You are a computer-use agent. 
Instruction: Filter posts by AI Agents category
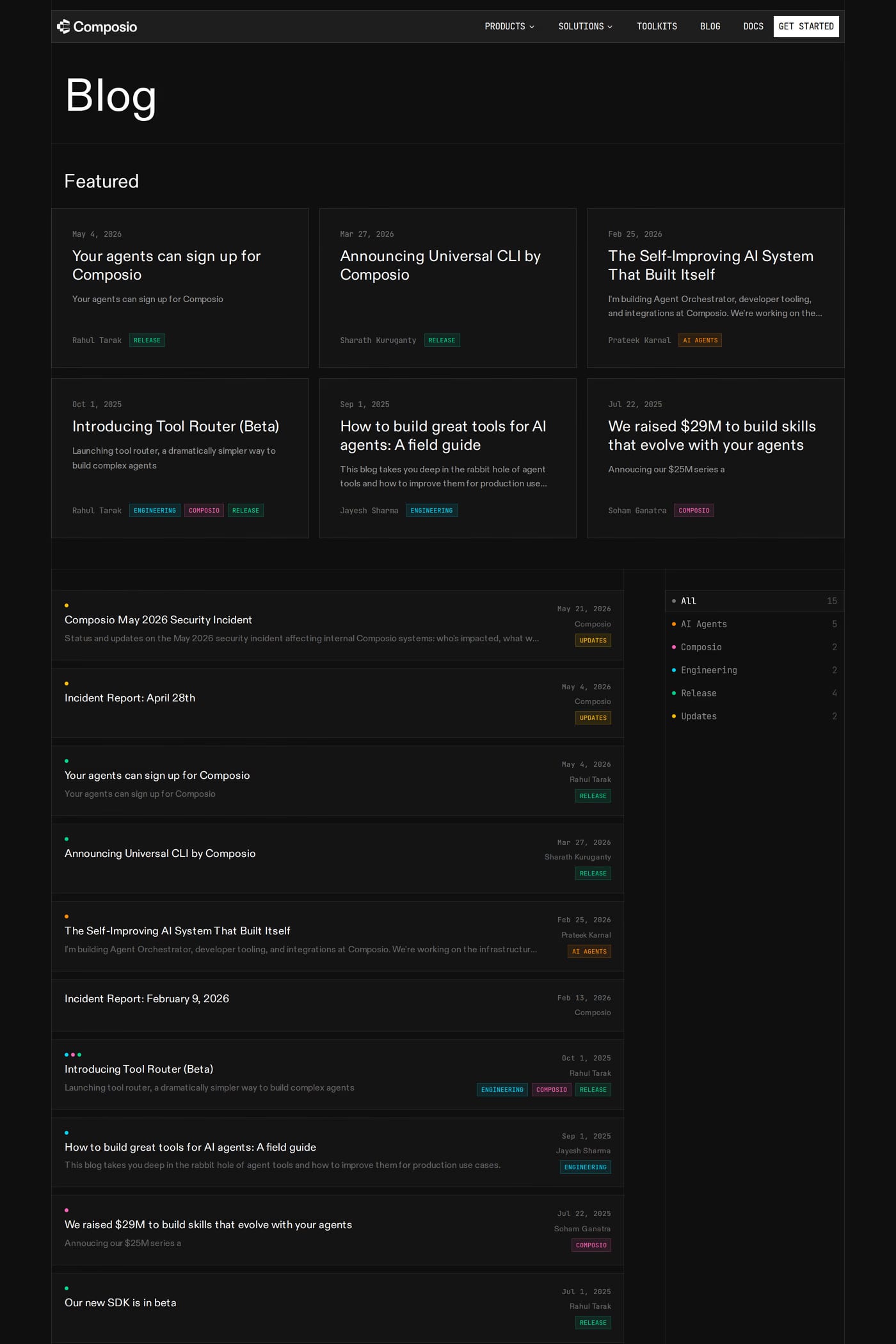tap(755, 624)
